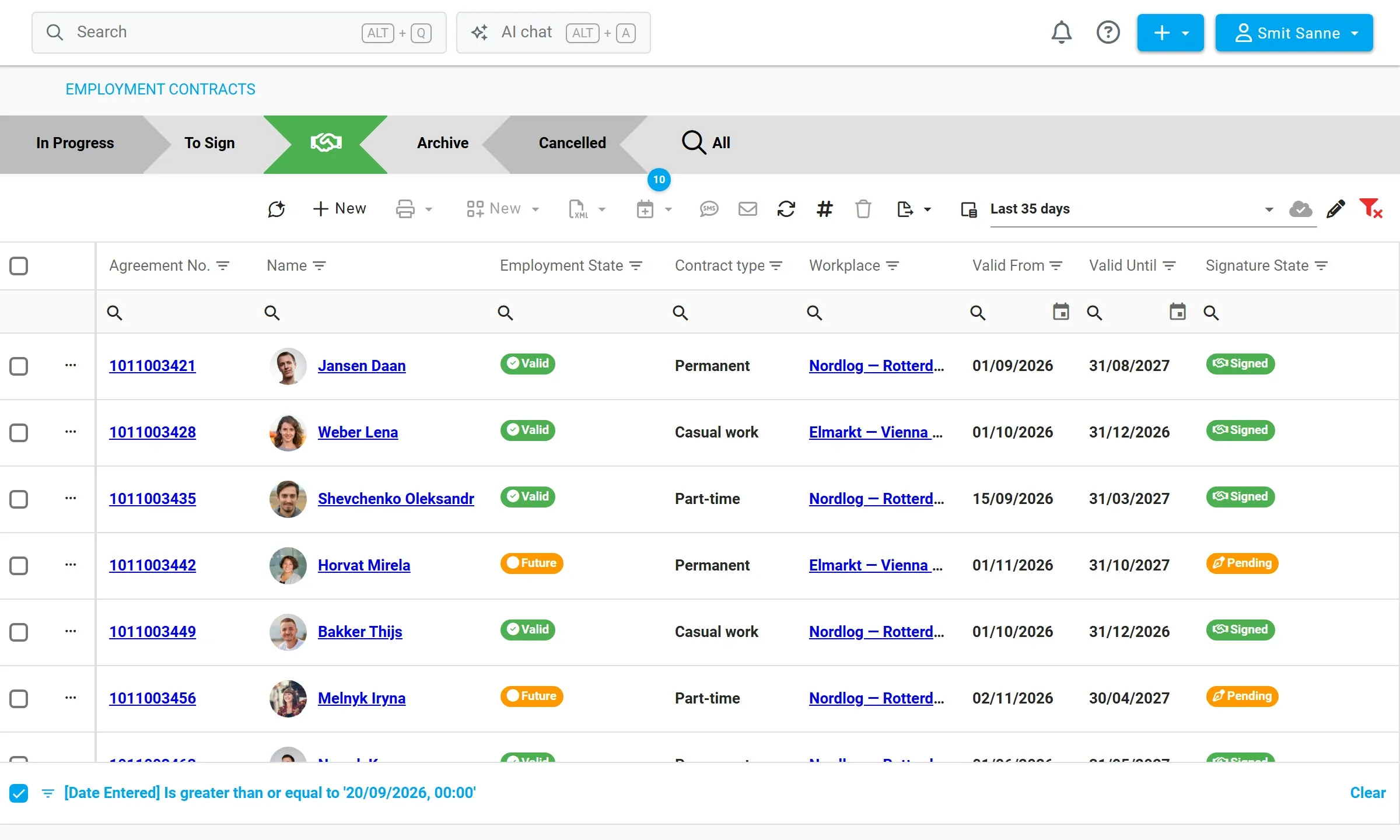The width and height of the screenshot is (1400, 840).
Task: Show All contracts
Action: tap(706, 143)
